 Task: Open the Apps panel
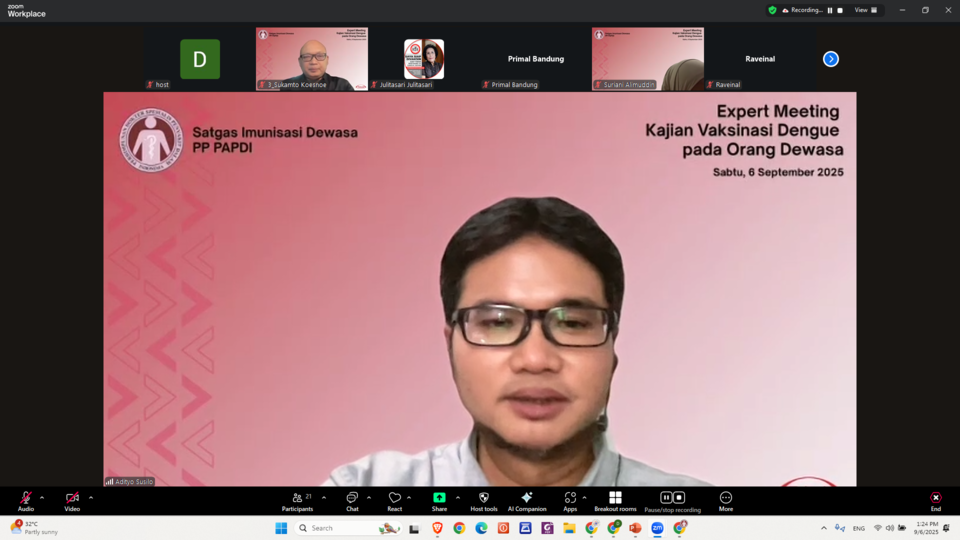coord(569,498)
